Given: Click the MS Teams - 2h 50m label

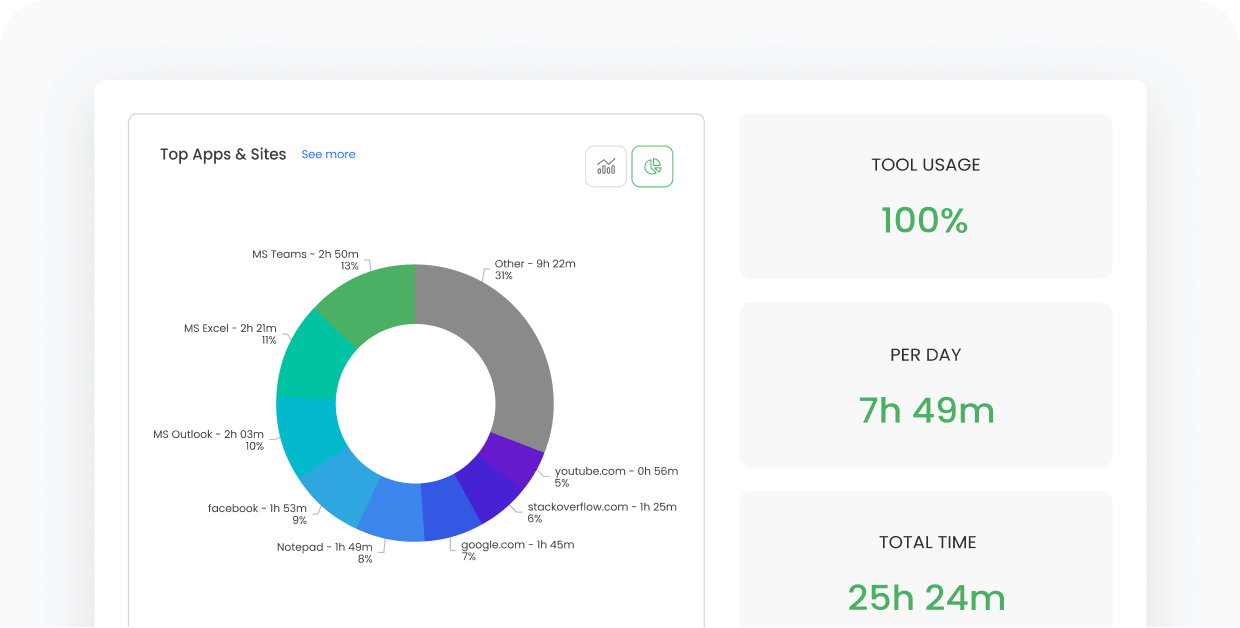Looking at the screenshot, I should 305,254.
